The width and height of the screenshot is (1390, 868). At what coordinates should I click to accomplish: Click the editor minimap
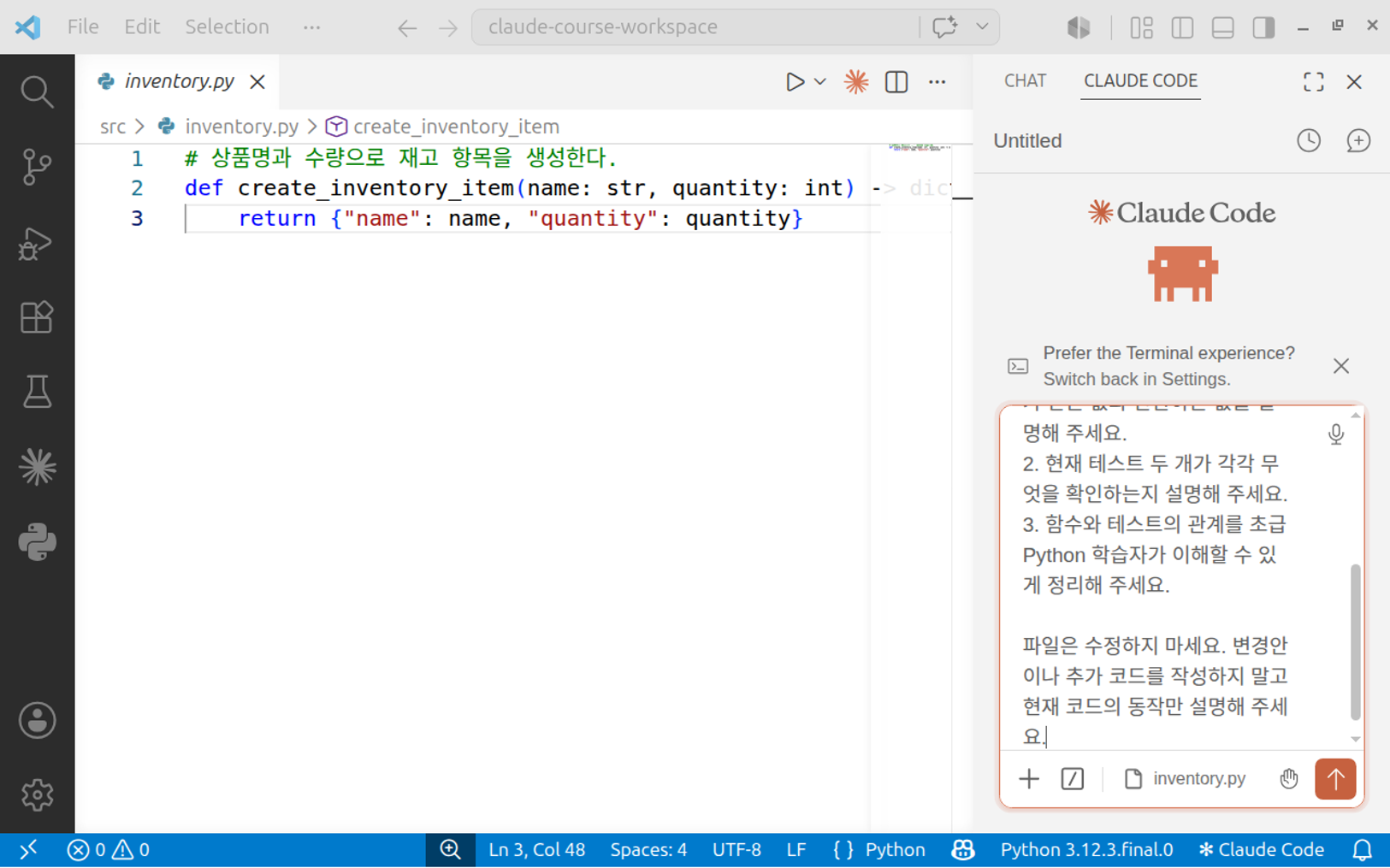(x=920, y=148)
